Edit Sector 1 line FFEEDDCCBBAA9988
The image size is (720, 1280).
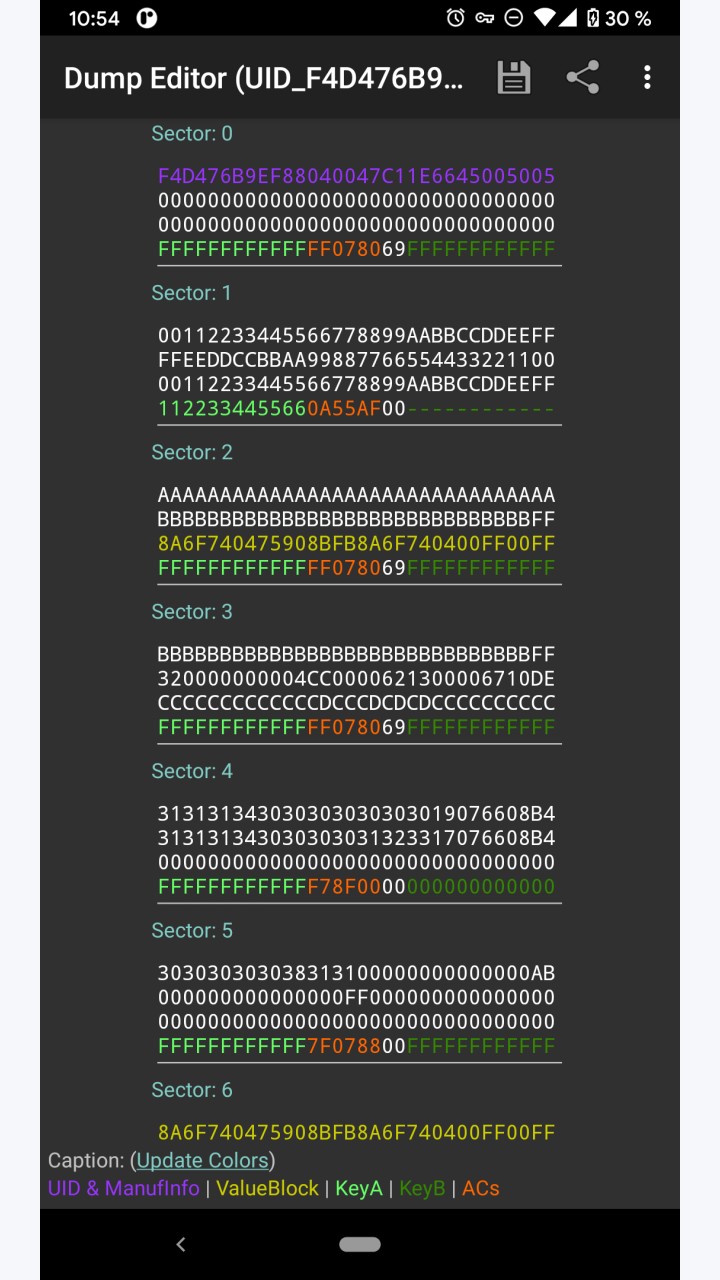(x=357, y=359)
